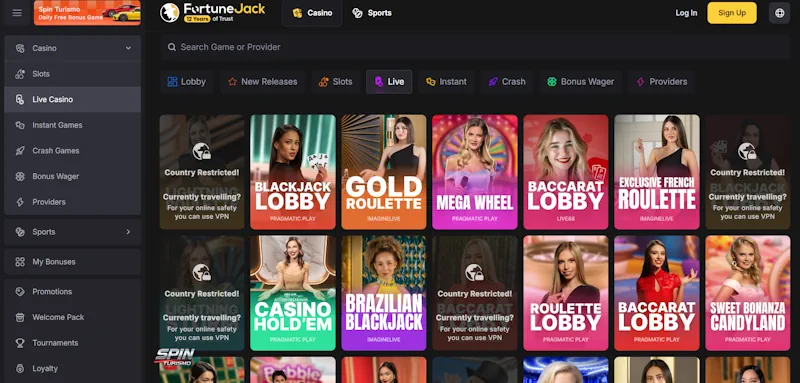This screenshot has width=800, height=383.
Task: Select the Live category tab
Action: coord(389,82)
